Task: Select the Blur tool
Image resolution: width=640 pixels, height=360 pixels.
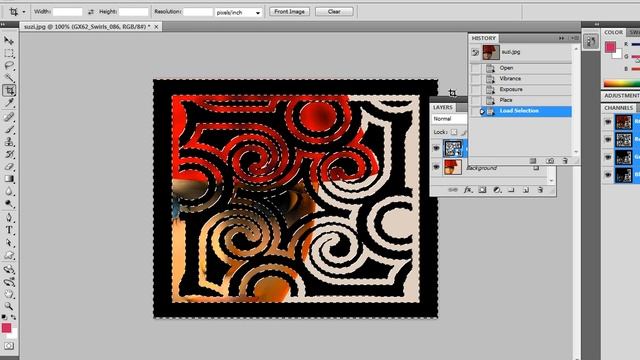Action: (x=9, y=191)
